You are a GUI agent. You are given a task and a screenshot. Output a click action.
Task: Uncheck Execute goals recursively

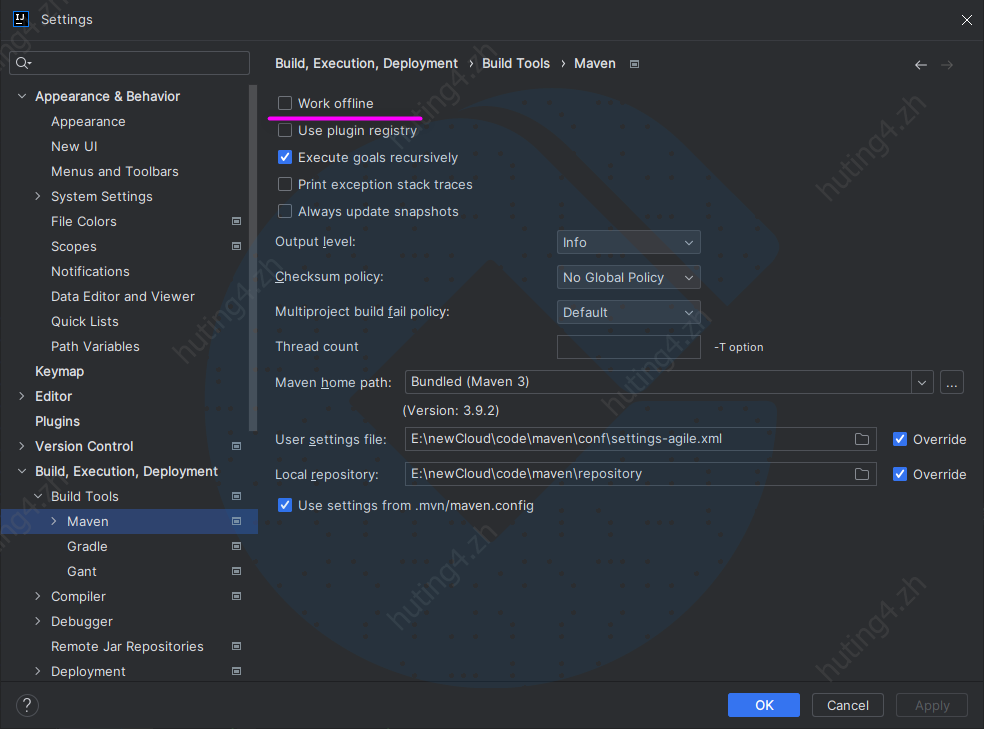(285, 157)
